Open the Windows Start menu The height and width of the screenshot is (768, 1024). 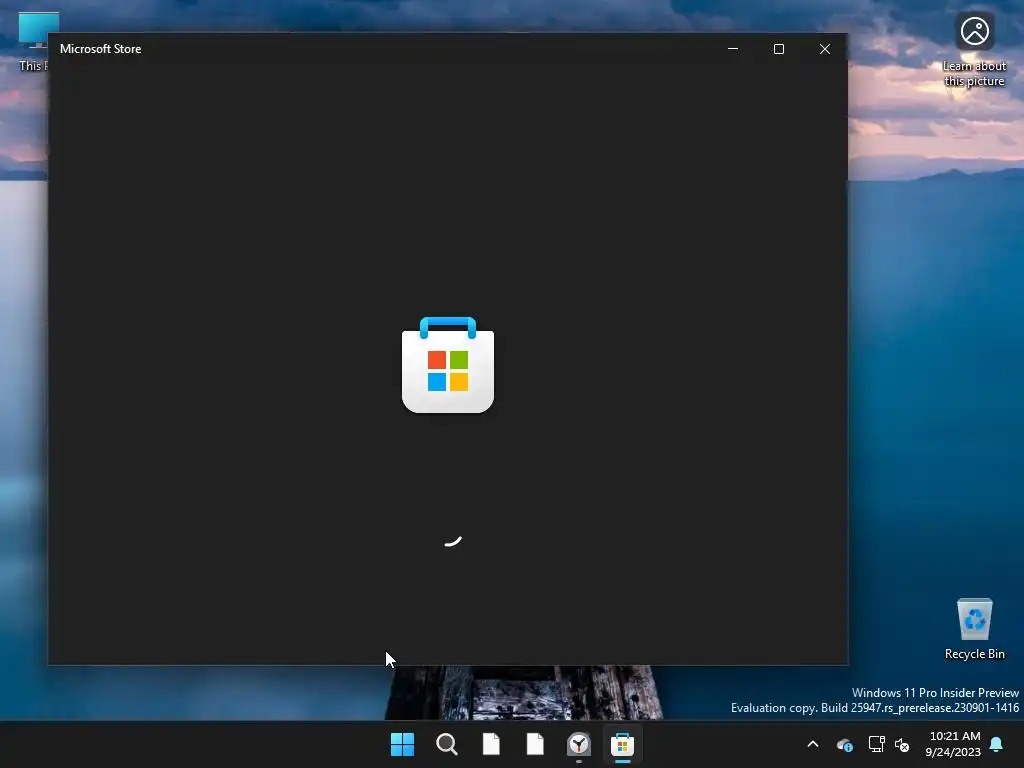coord(402,744)
